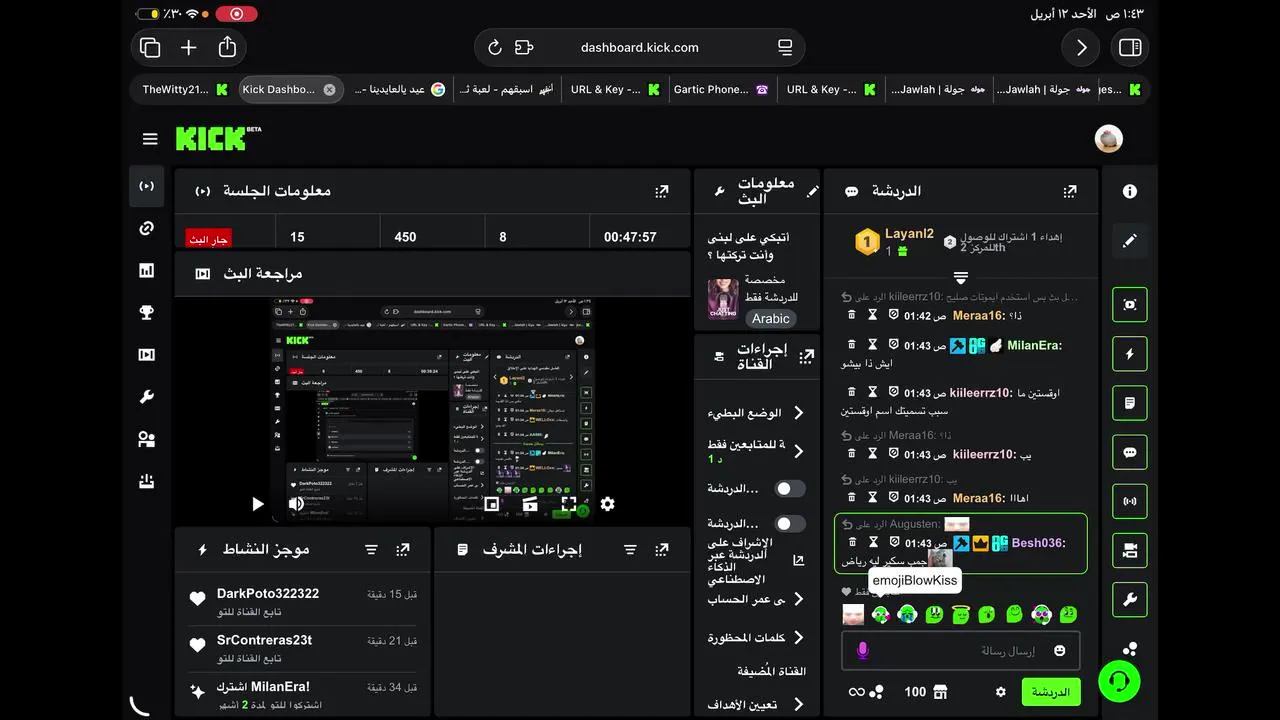Filter the moderator actions list
The image size is (1280, 720).
point(630,549)
